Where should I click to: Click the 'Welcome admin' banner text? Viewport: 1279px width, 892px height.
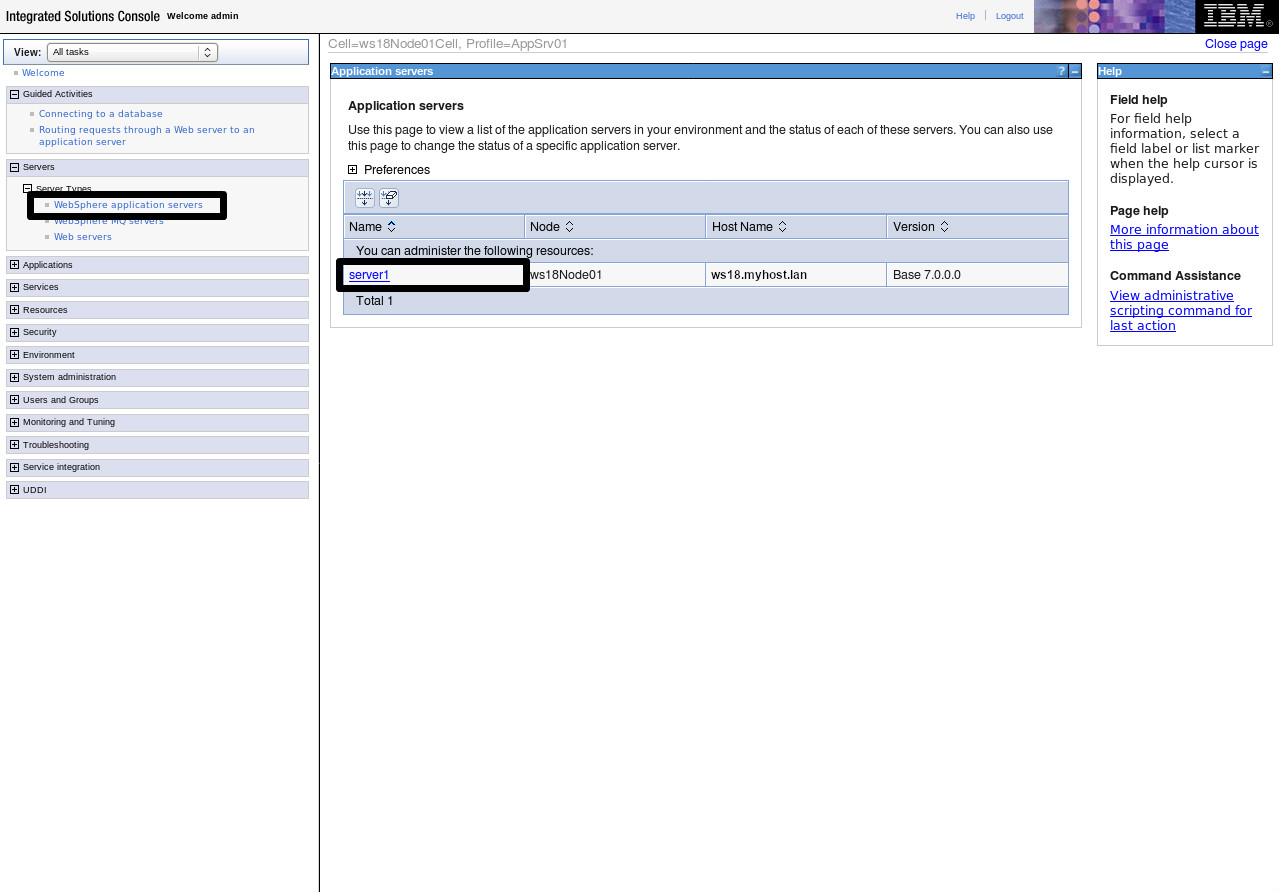tap(203, 16)
